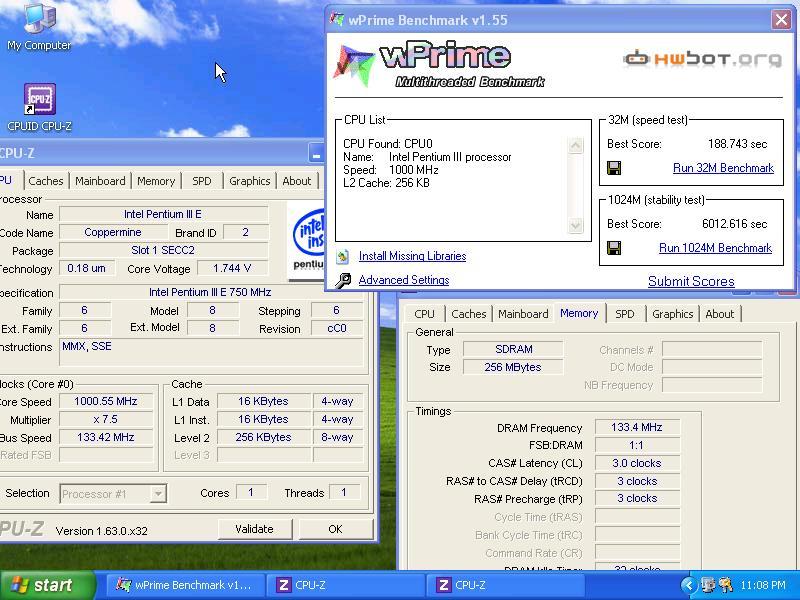Click Core Voltage 1.744 V value
The height and width of the screenshot is (600, 800).
(x=232, y=268)
